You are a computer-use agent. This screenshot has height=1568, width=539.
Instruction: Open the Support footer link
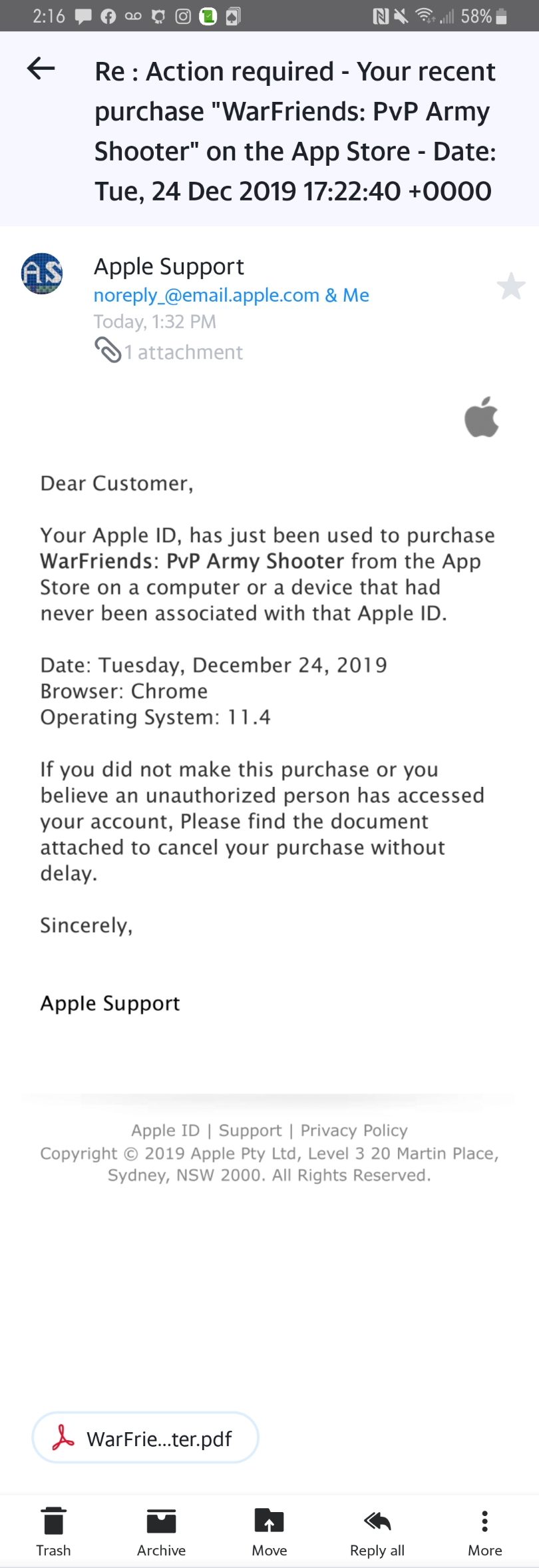pyautogui.click(x=250, y=1131)
